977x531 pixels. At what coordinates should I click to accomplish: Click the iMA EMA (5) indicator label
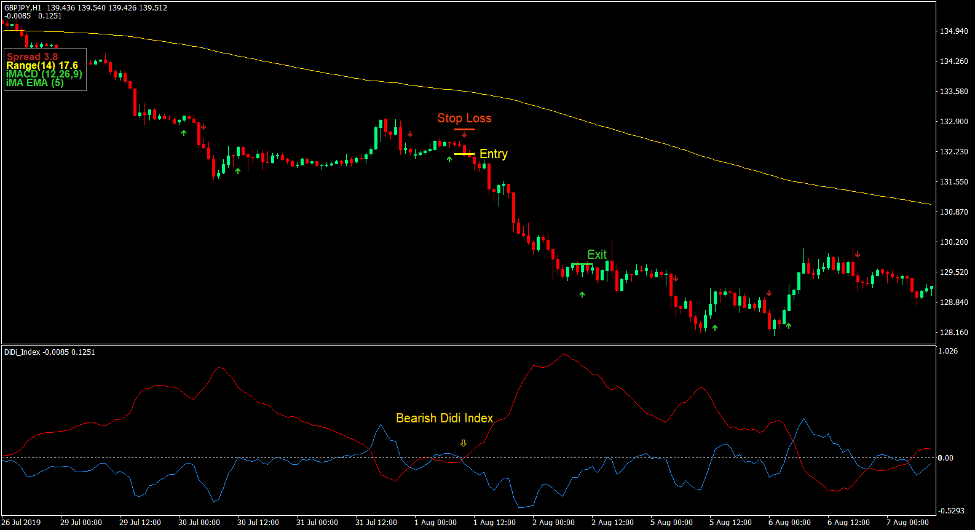pyautogui.click(x=35, y=83)
